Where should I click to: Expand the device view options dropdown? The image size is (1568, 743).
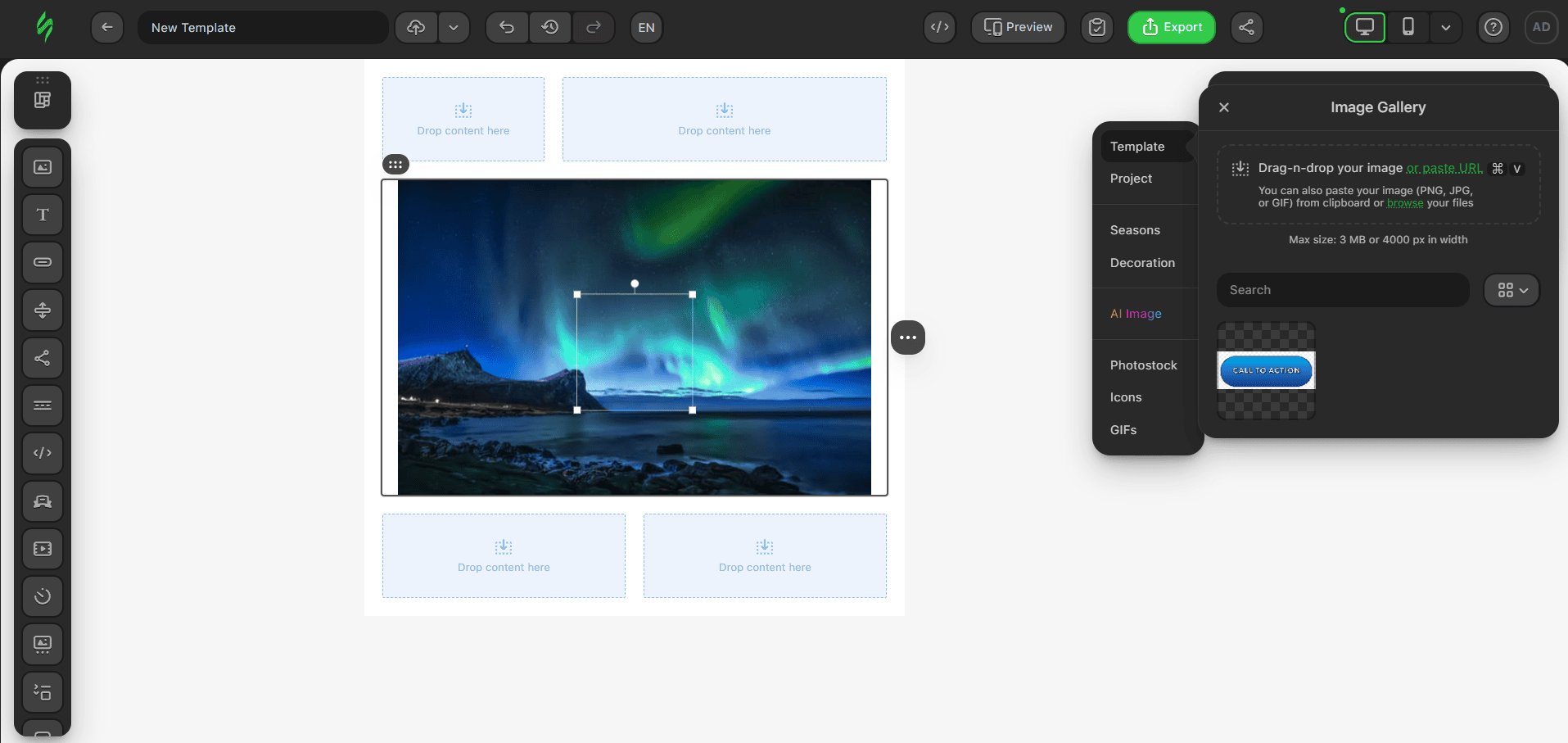[1445, 27]
